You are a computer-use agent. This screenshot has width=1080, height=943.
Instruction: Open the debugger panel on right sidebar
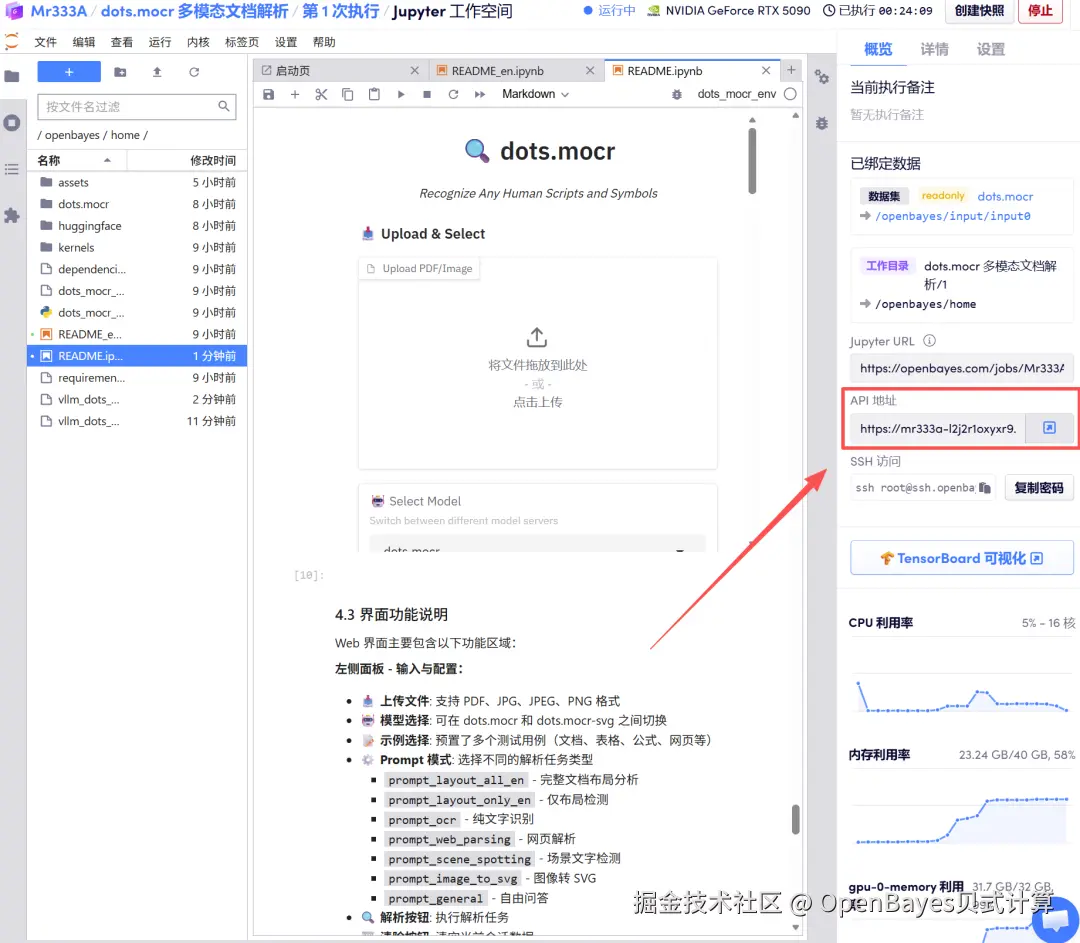tap(822, 124)
